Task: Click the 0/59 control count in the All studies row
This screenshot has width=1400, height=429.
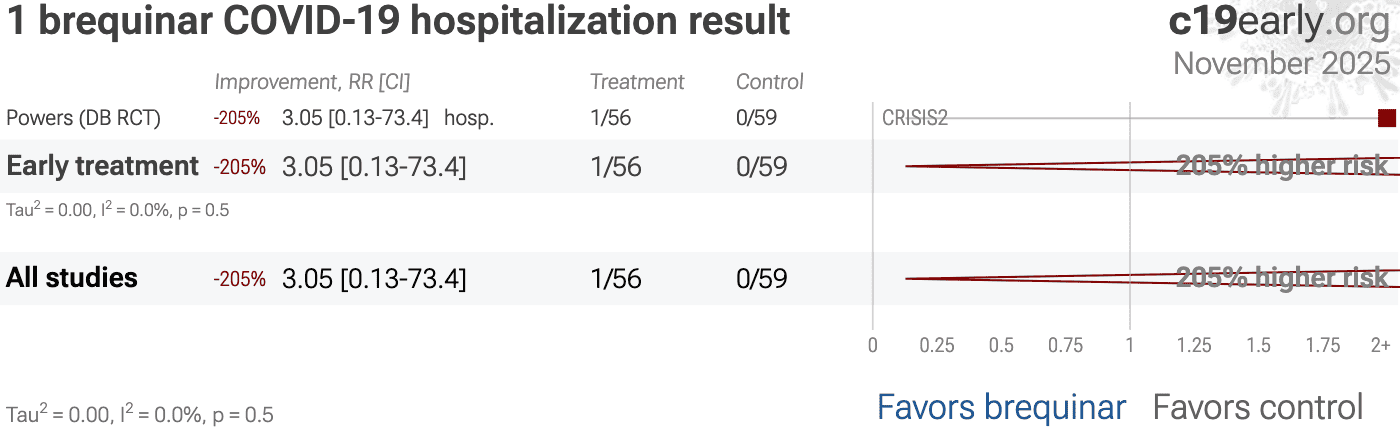Action: pyautogui.click(x=761, y=278)
